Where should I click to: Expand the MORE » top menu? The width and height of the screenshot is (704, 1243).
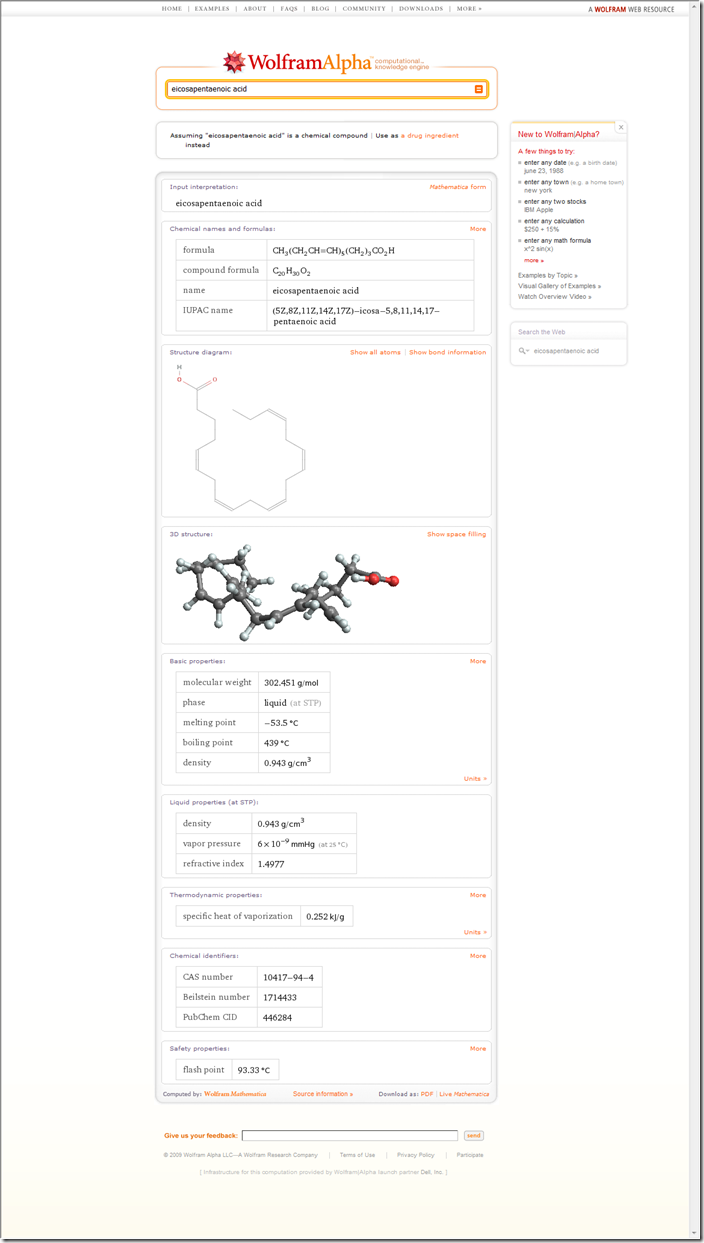click(469, 8)
